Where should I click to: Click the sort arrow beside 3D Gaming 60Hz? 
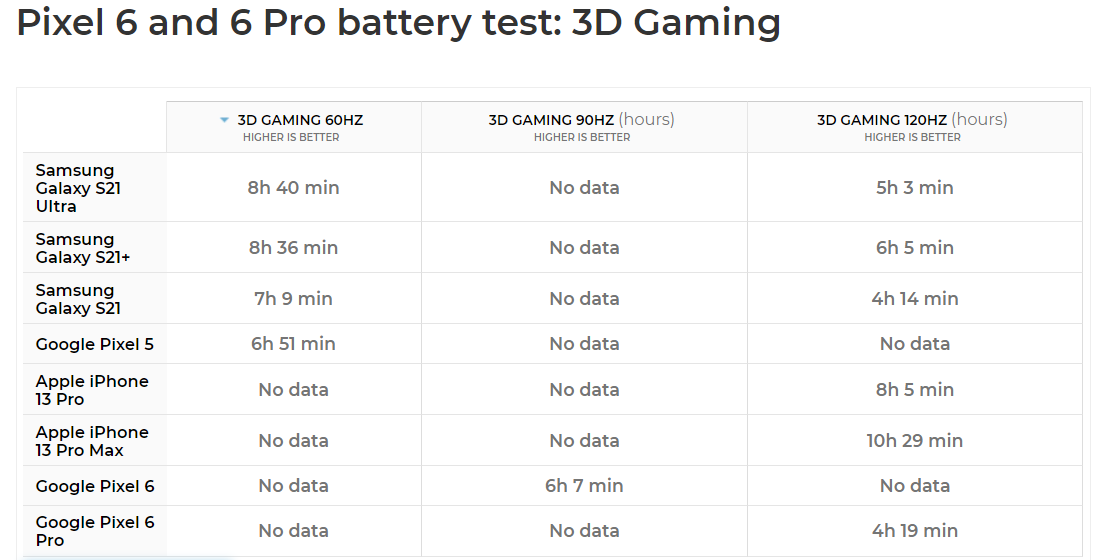(x=225, y=120)
